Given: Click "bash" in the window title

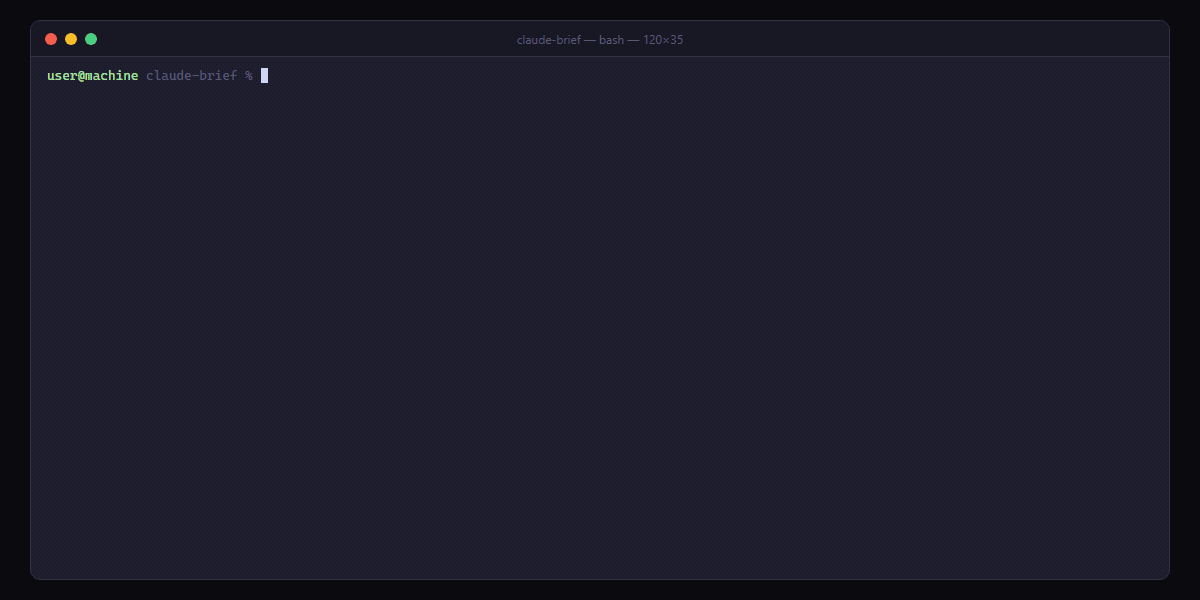Looking at the screenshot, I should pos(611,40).
